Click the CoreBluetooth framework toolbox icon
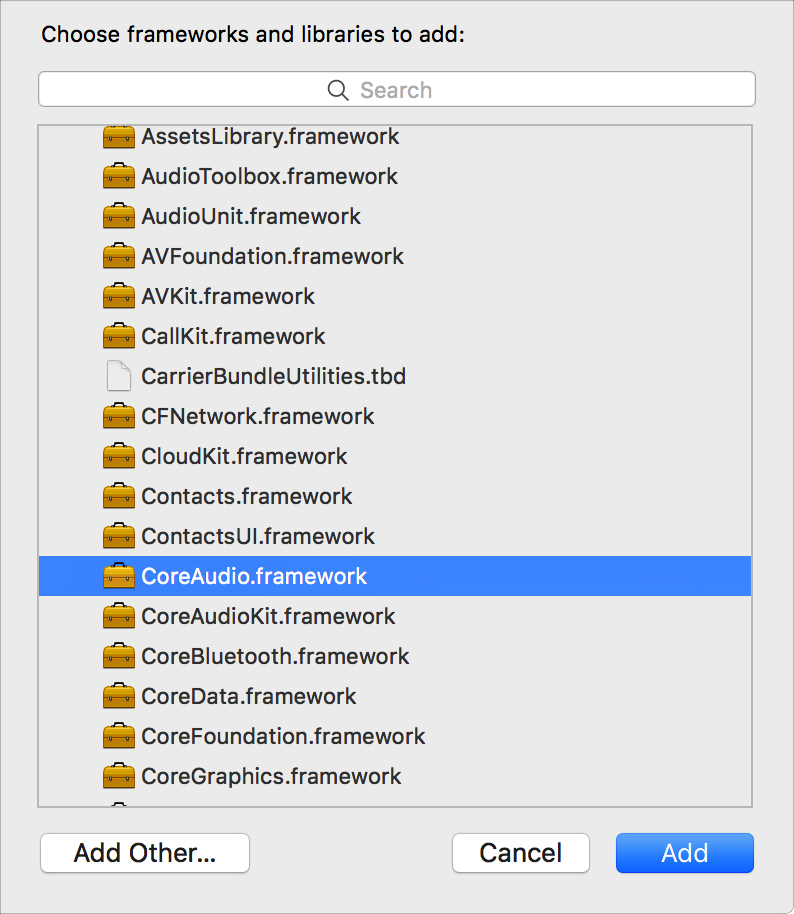 pos(118,656)
